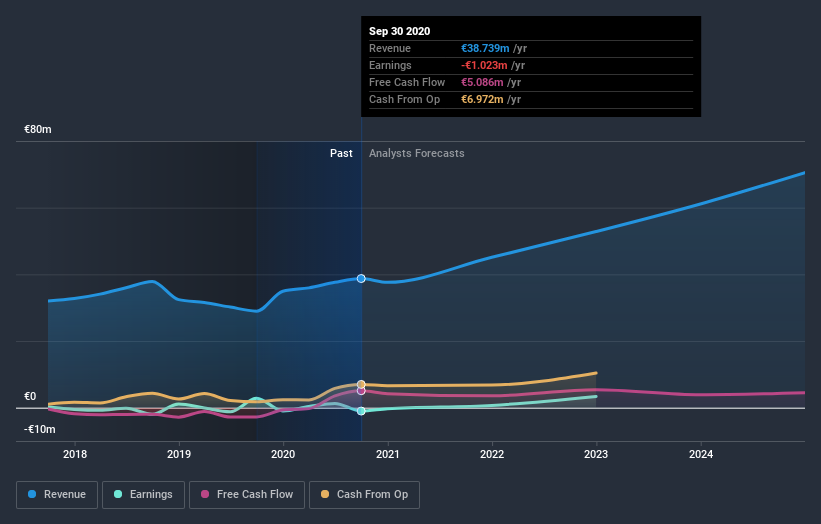Toggle the Earnings legend button
The image size is (821, 524).
tap(143, 495)
